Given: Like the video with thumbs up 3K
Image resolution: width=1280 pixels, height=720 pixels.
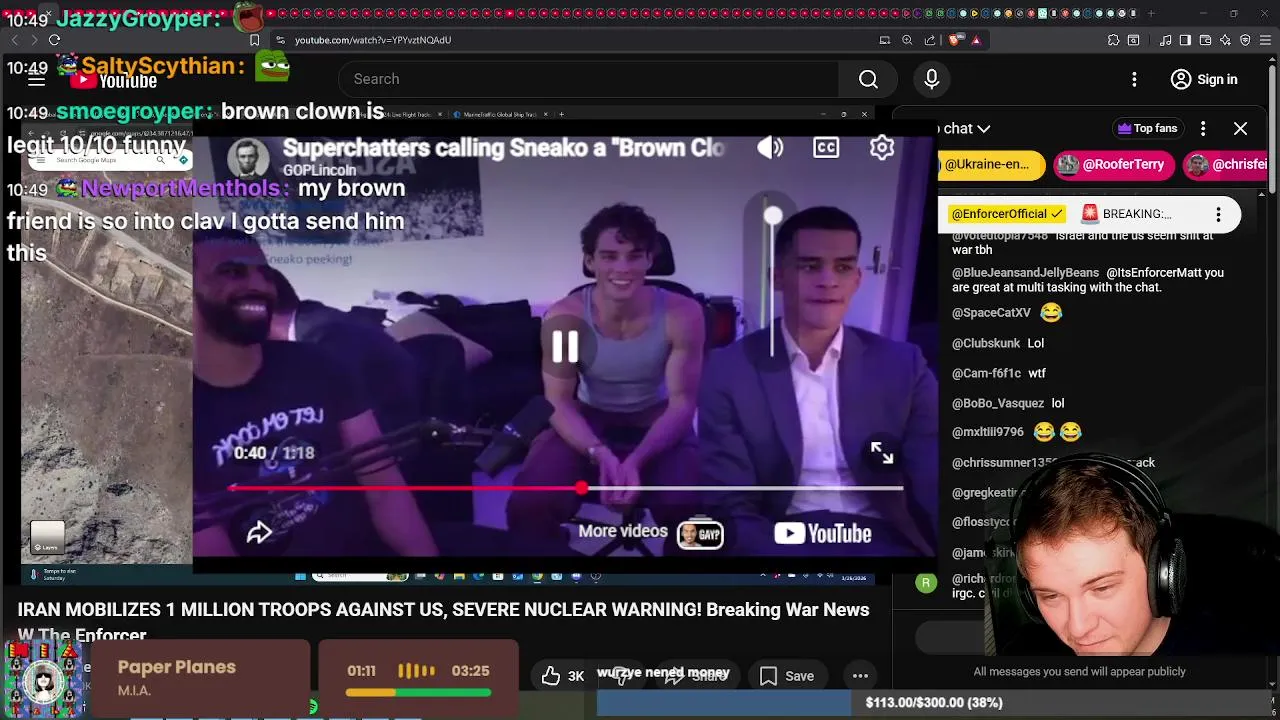Looking at the screenshot, I should point(562,676).
